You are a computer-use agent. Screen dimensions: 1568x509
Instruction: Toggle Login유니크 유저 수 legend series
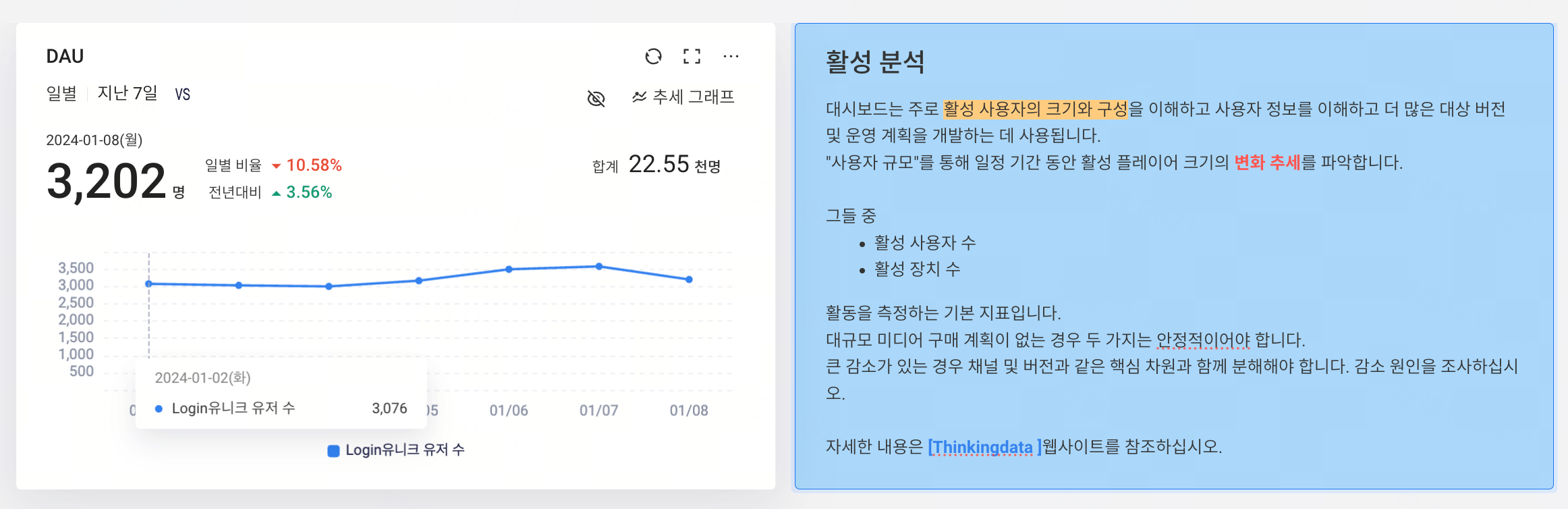pos(396,450)
